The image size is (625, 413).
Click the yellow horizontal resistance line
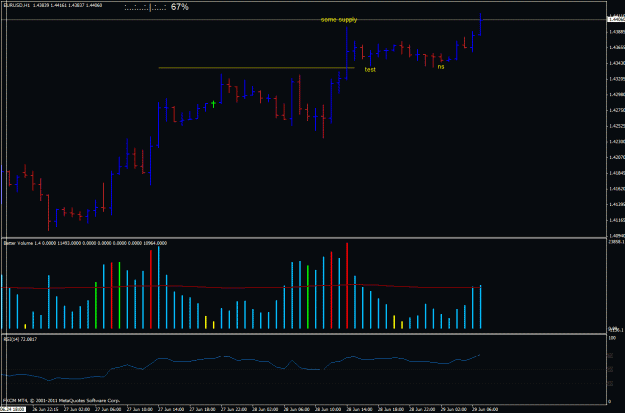(256, 68)
